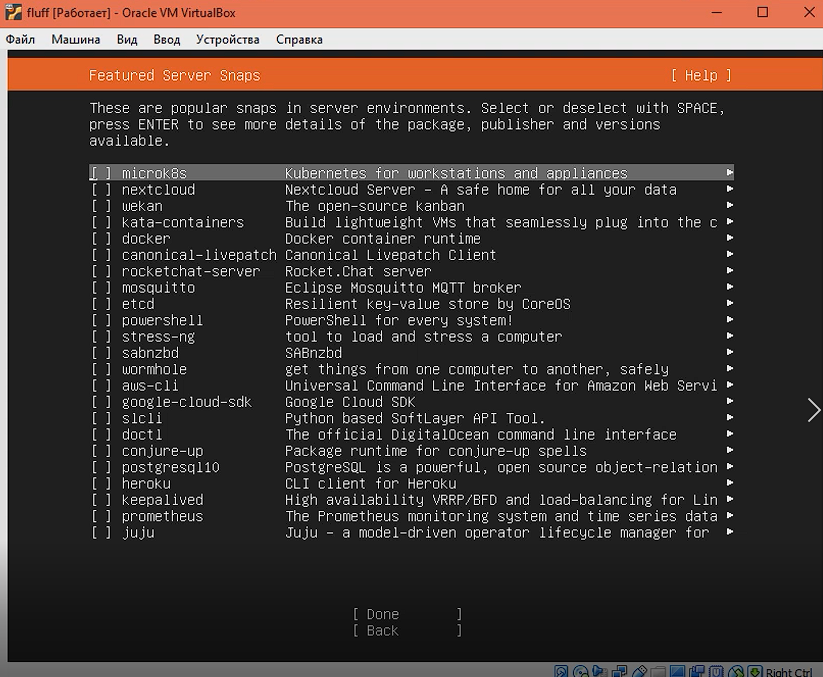Check the aws-cli snap checkbox
The image size is (823, 677).
click(101, 386)
